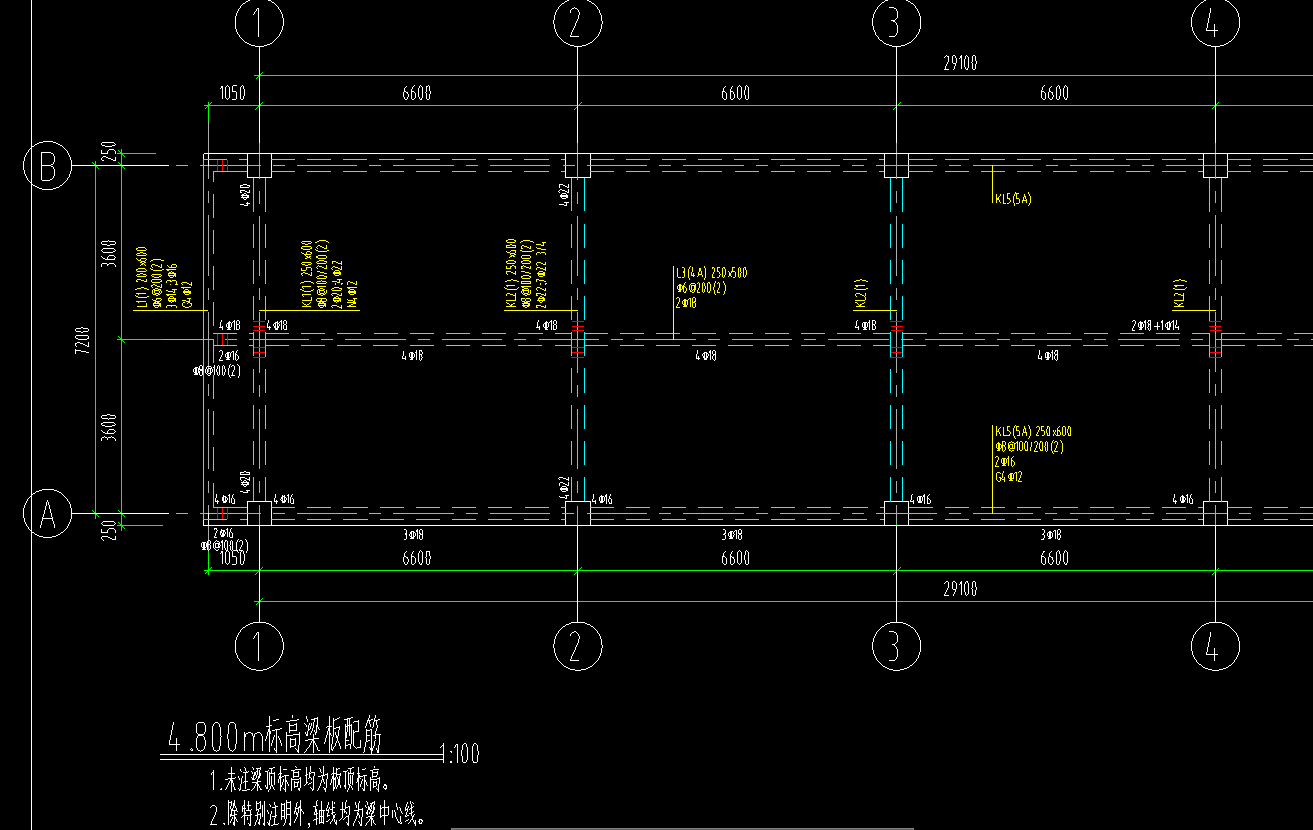Select the top axis bubble numbered 1
The image size is (1313, 830).
pos(258,22)
